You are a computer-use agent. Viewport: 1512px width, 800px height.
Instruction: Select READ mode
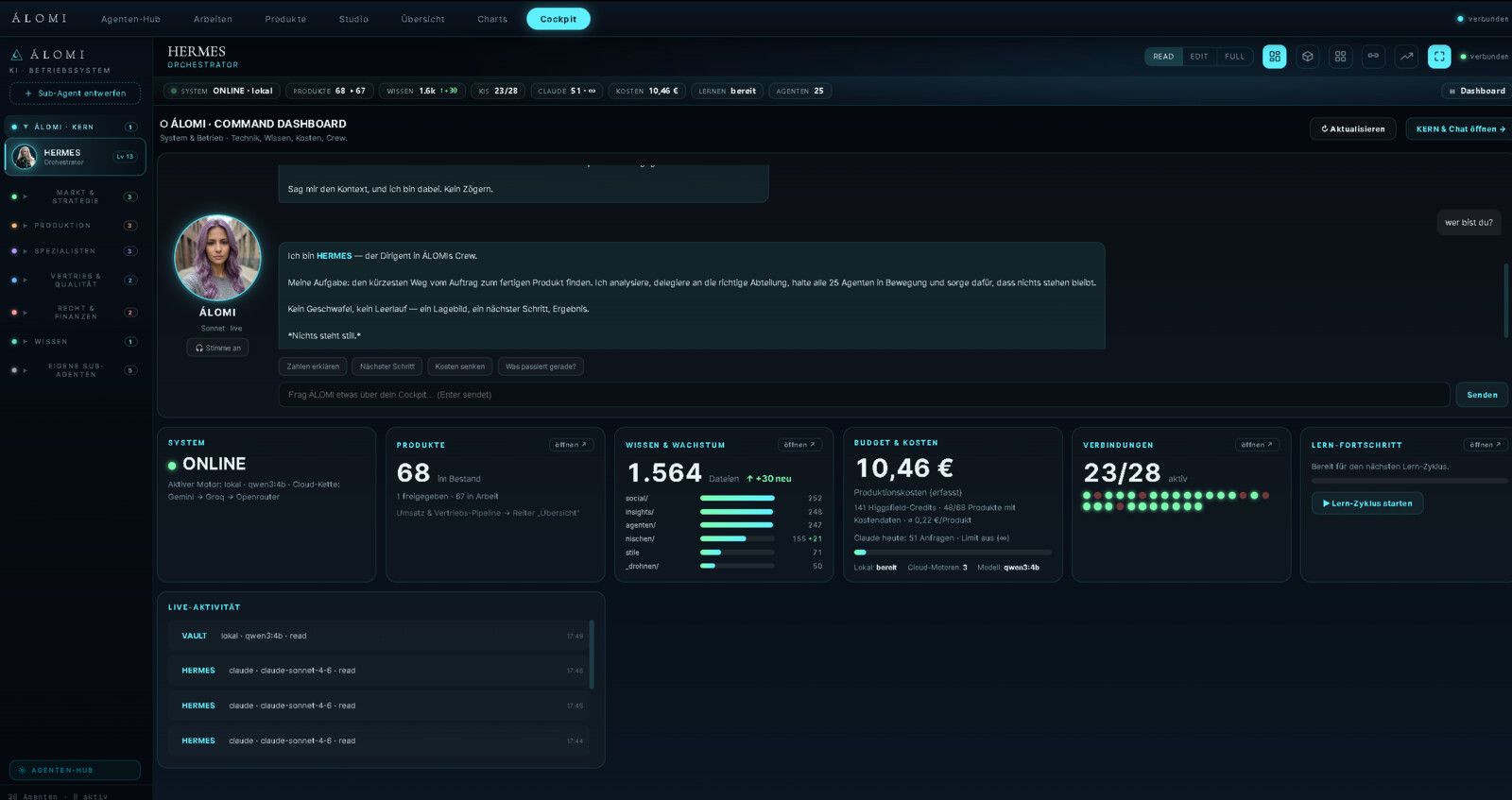coord(1163,57)
